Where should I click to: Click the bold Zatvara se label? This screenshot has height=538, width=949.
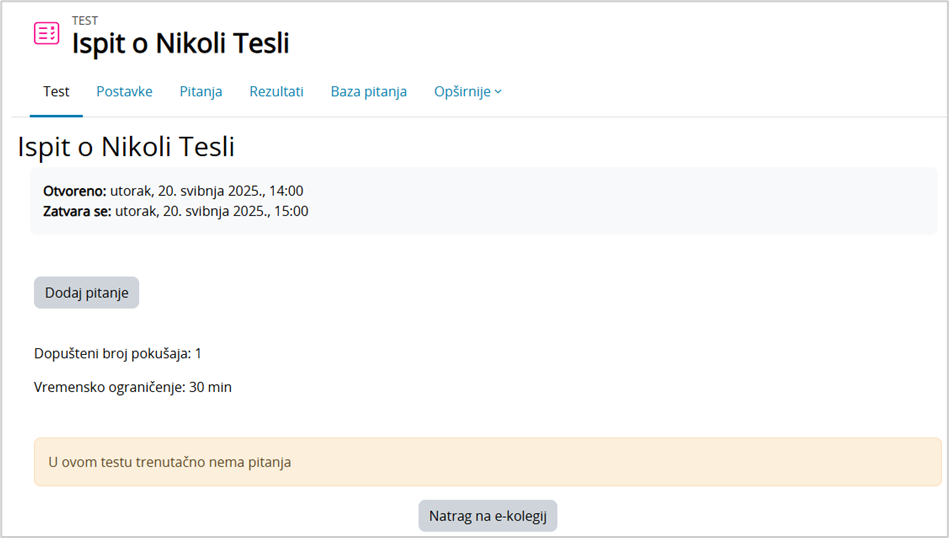point(77,211)
